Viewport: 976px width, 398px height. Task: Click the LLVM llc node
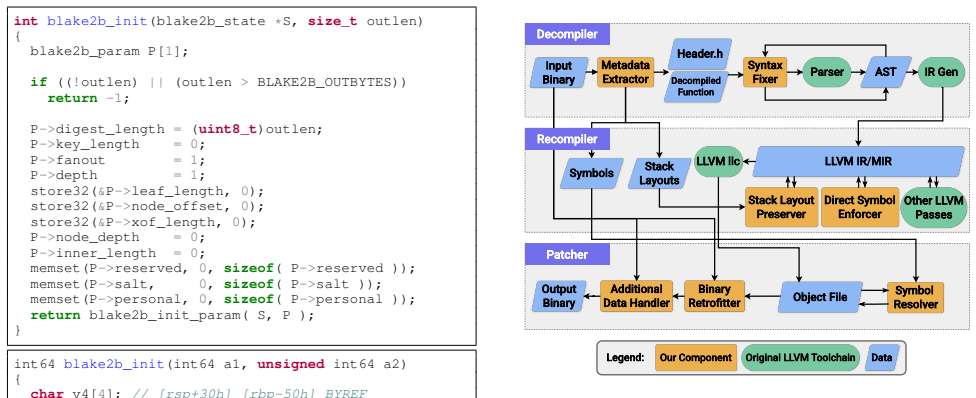(x=718, y=161)
